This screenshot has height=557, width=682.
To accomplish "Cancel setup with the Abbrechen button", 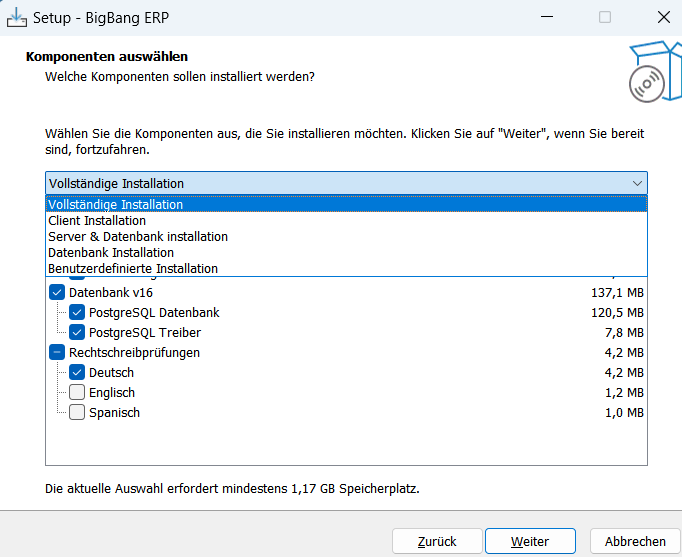I will pos(635,541).
